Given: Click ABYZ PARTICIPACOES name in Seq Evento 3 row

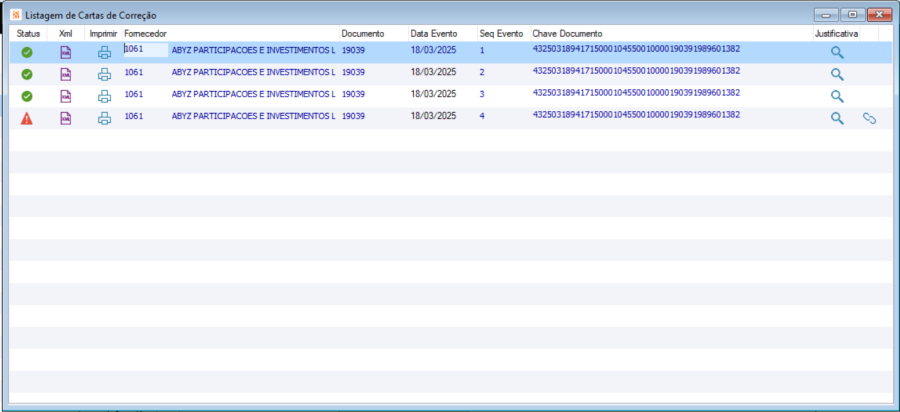Looking at the screenshot, I should 253,94.
